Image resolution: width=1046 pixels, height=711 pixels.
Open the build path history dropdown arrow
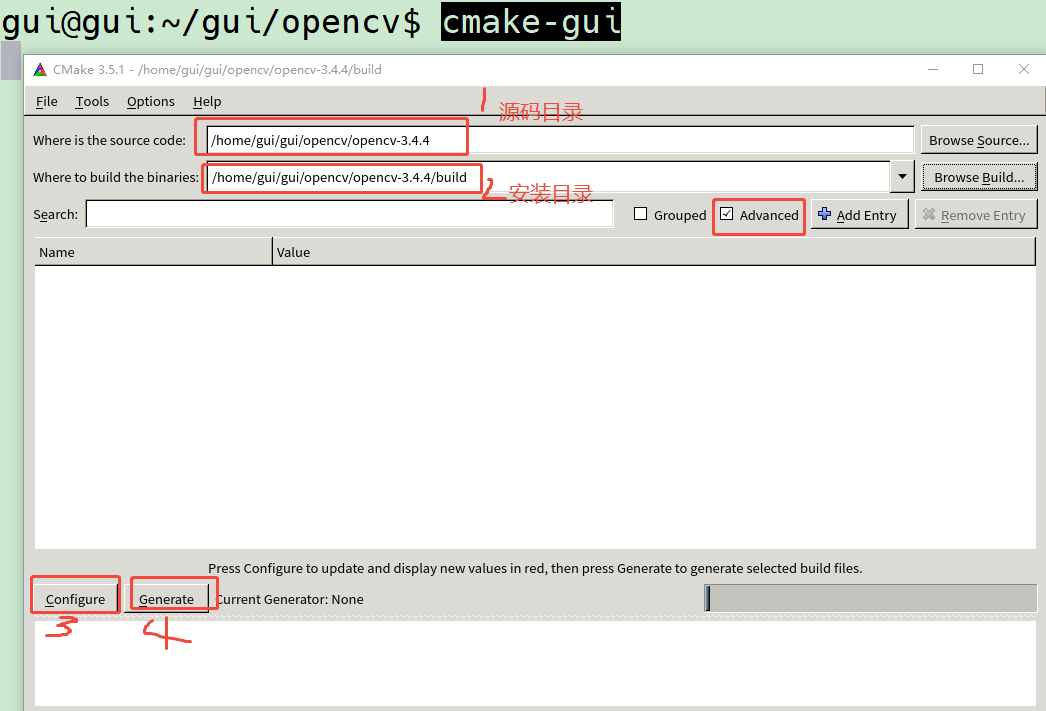(901, 176)
